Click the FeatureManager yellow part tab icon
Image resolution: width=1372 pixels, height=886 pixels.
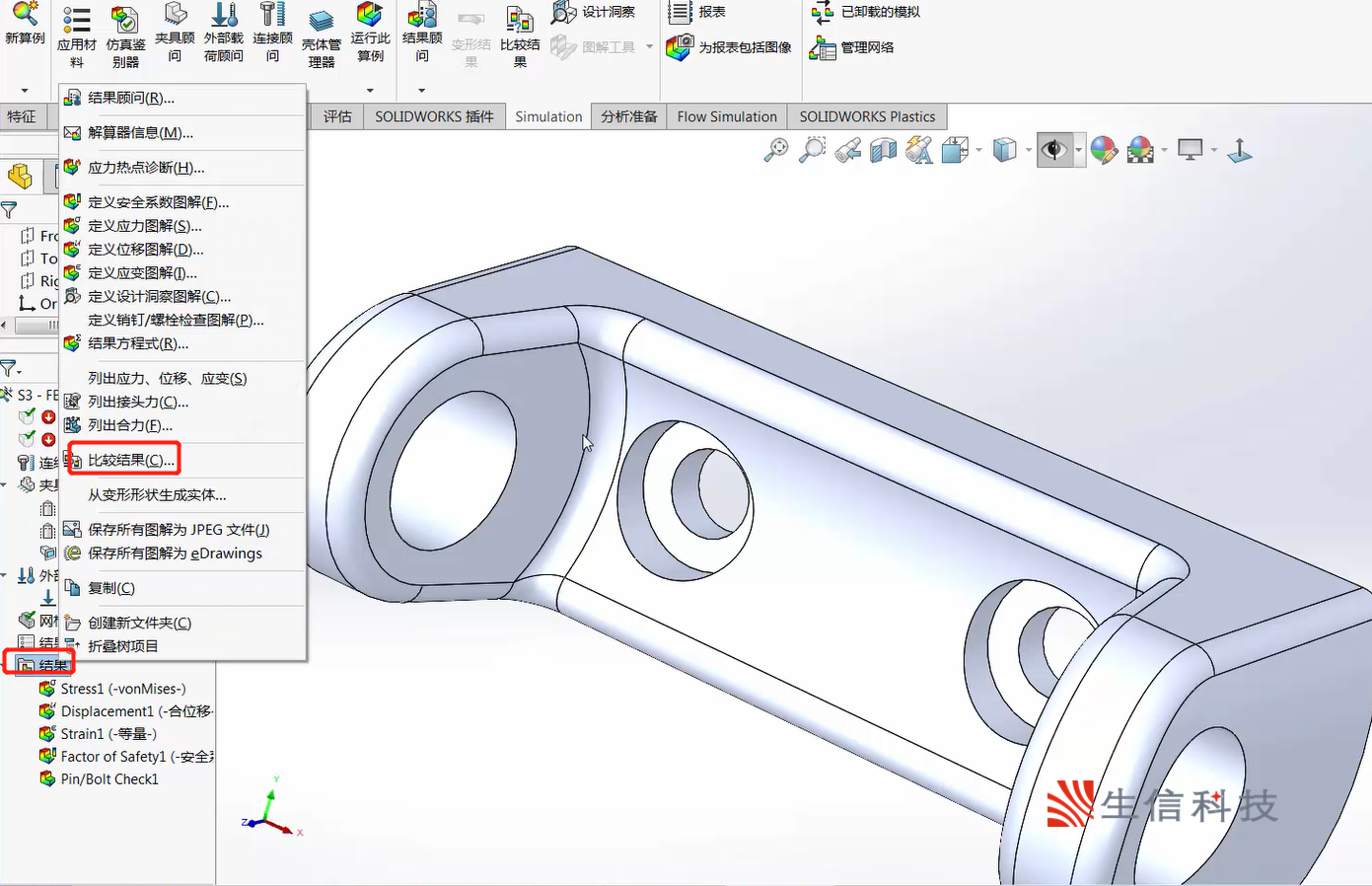tap(20, 177)
